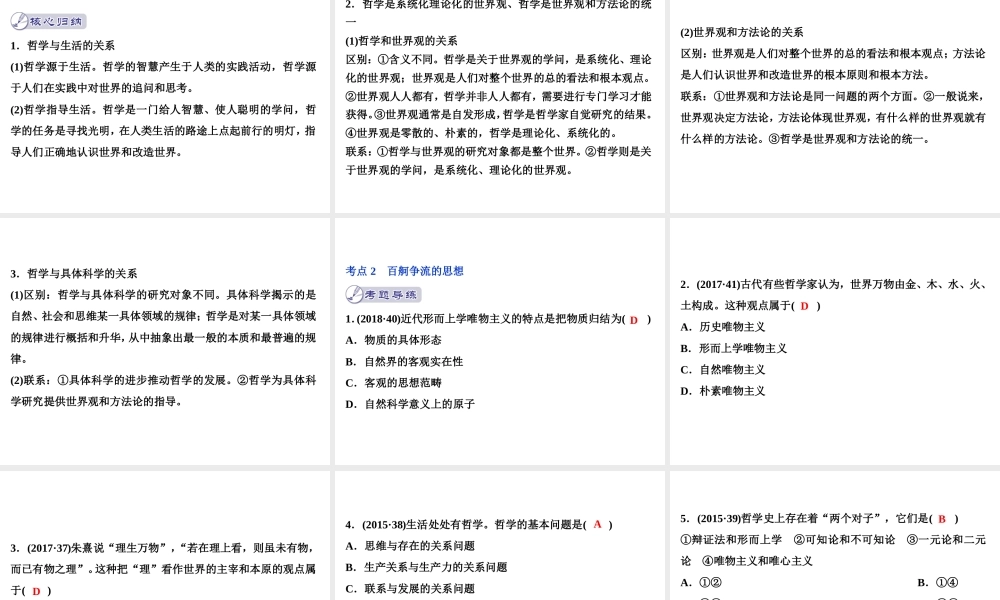This screenshot has width=1000, height=600.
Task: Click option A. 历史唯物主义
Action: click(x=723, y=326)
